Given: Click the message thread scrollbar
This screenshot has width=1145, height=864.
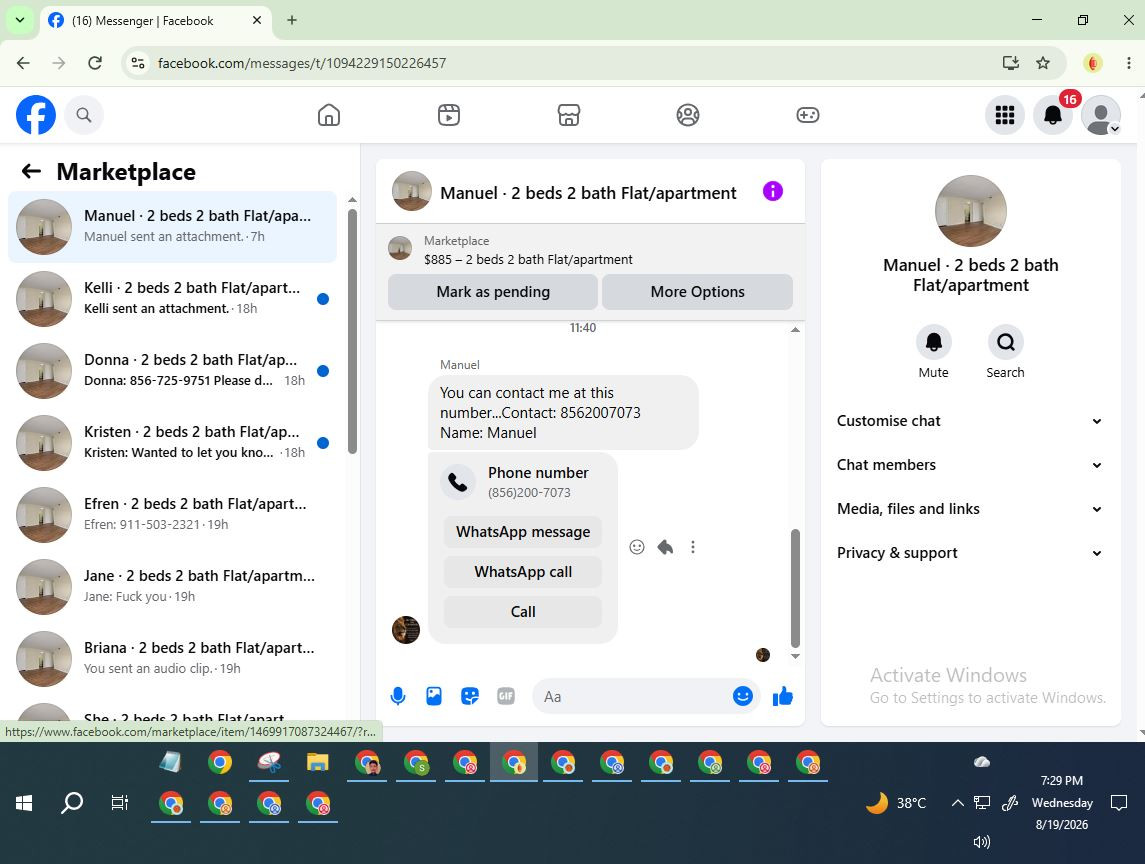Looking at the screenshot, I should (x=795, y=588).
